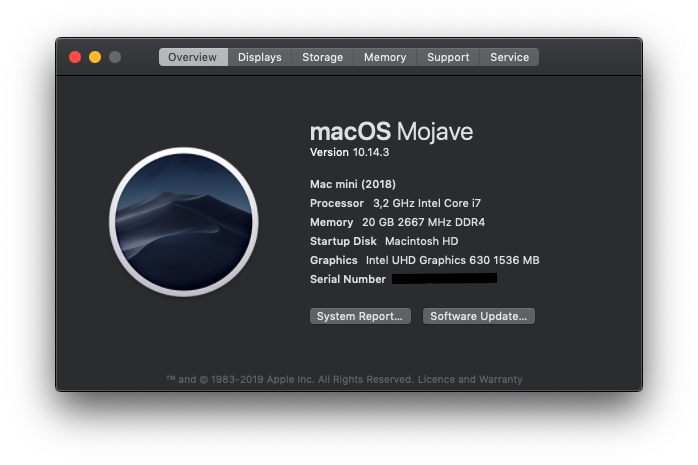Click the Software Update... button
This screenshot has height=465, width=698.
479,316
